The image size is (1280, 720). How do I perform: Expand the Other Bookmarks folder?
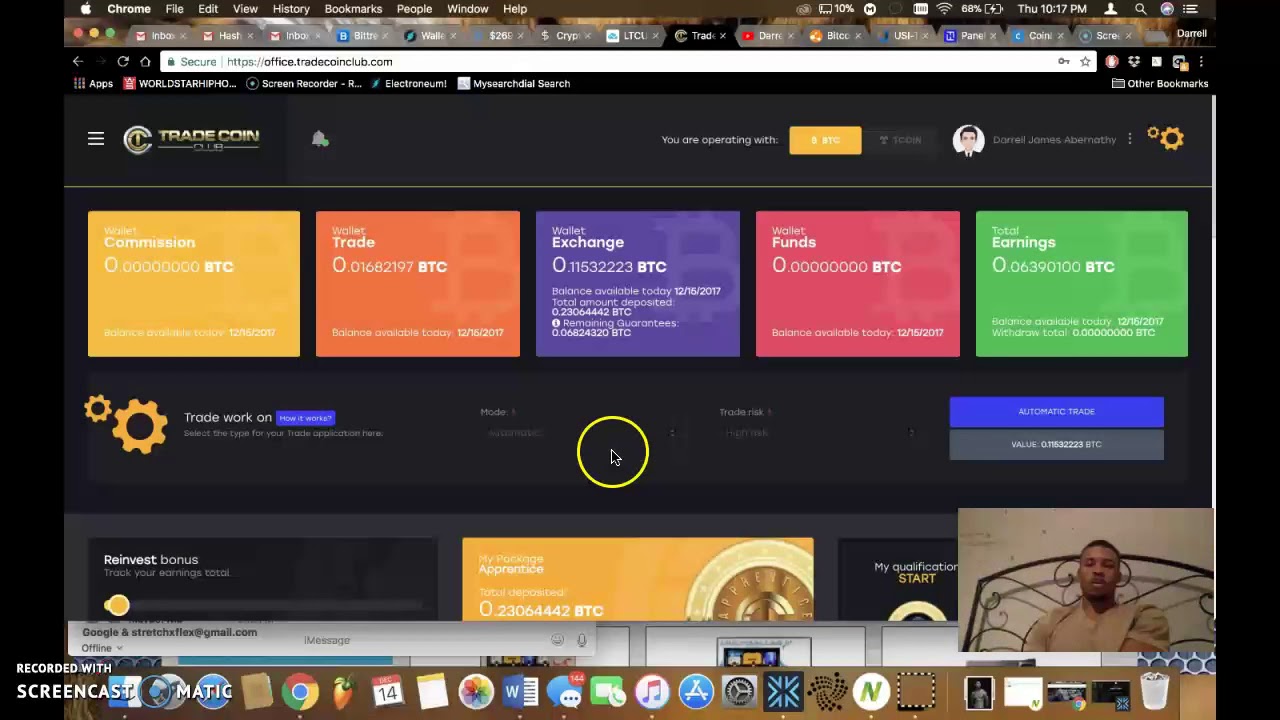[x=1160, y=84]
